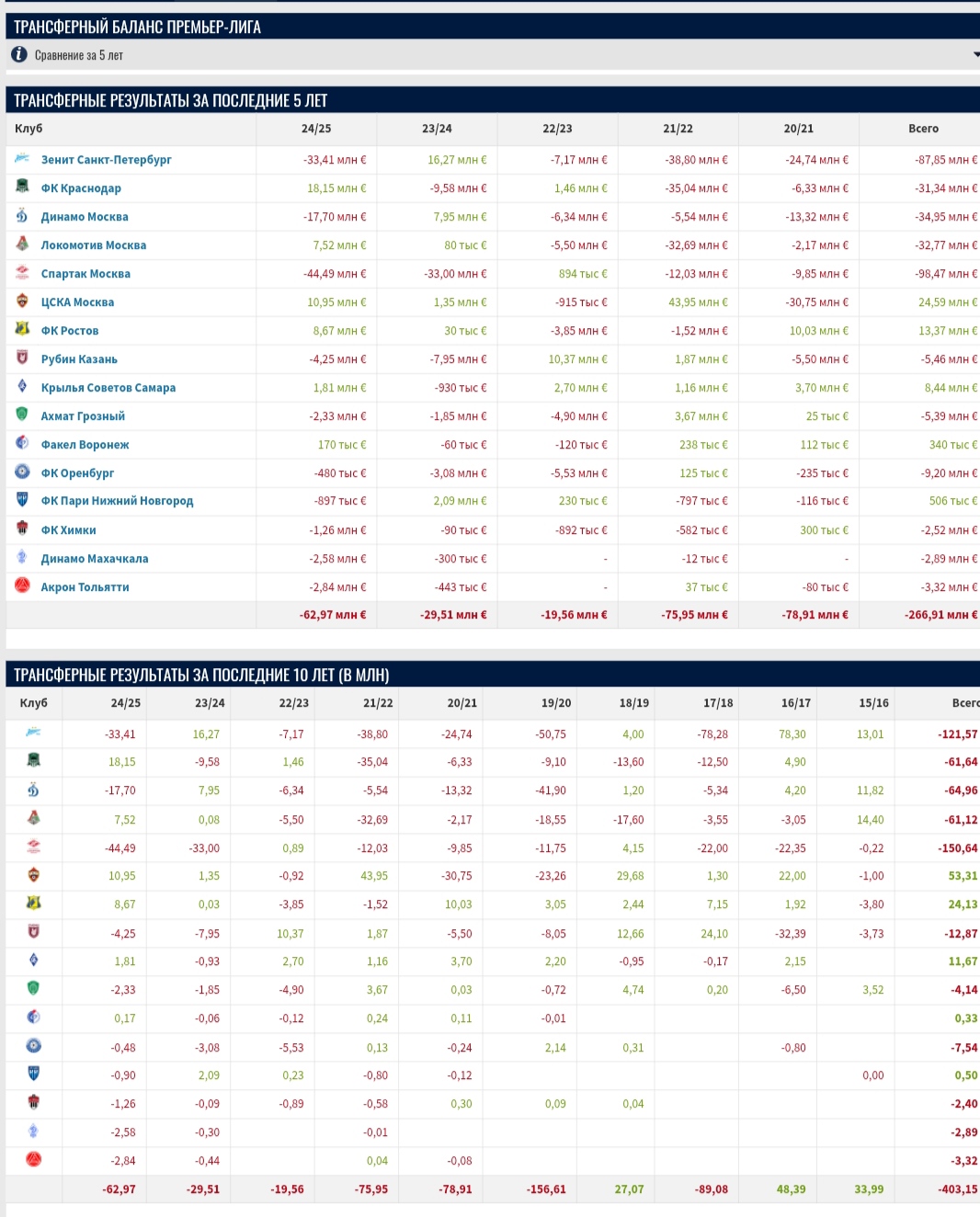Click Zenit crest in the 10-year table
Image resolution: width=980 pixels, height=1217 pixels.
click(x=33, y=733)
